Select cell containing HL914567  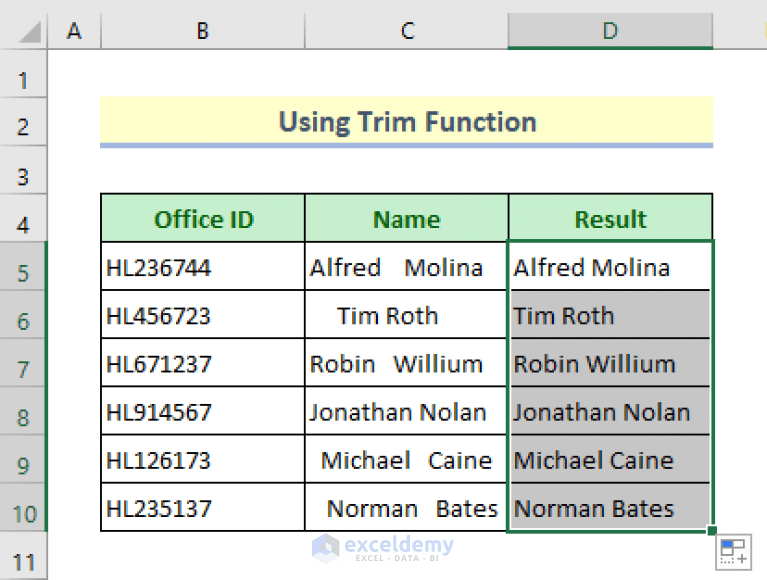click(203, 411)
